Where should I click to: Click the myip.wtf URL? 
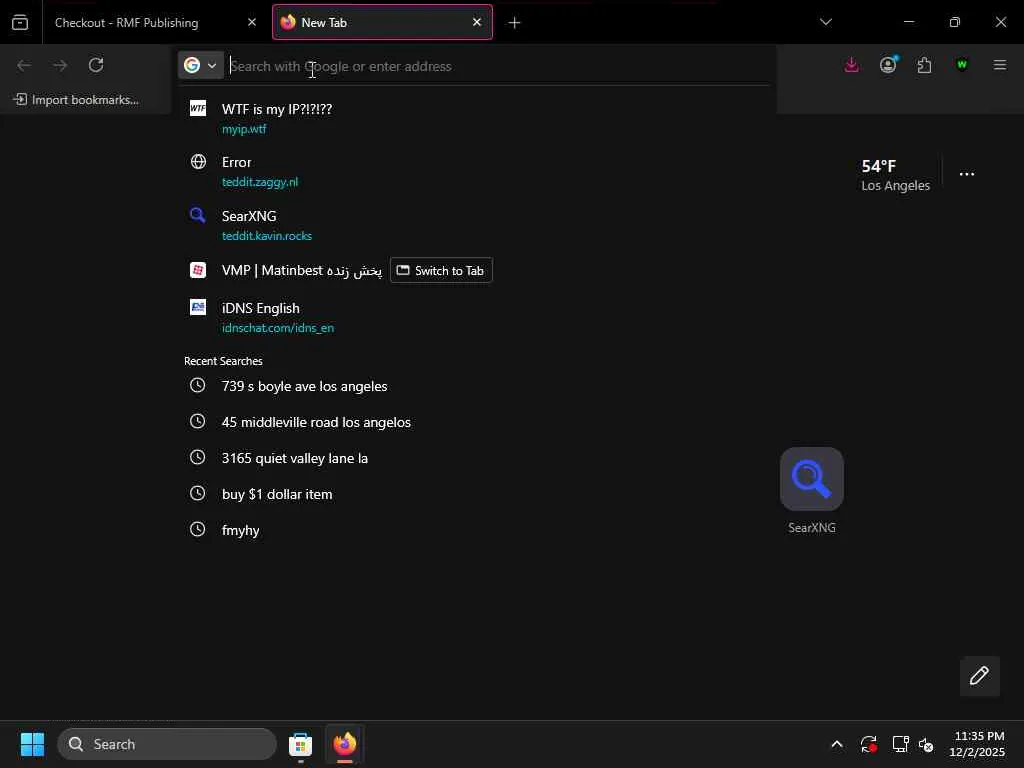pyautogui.click(x=244, y=129)
